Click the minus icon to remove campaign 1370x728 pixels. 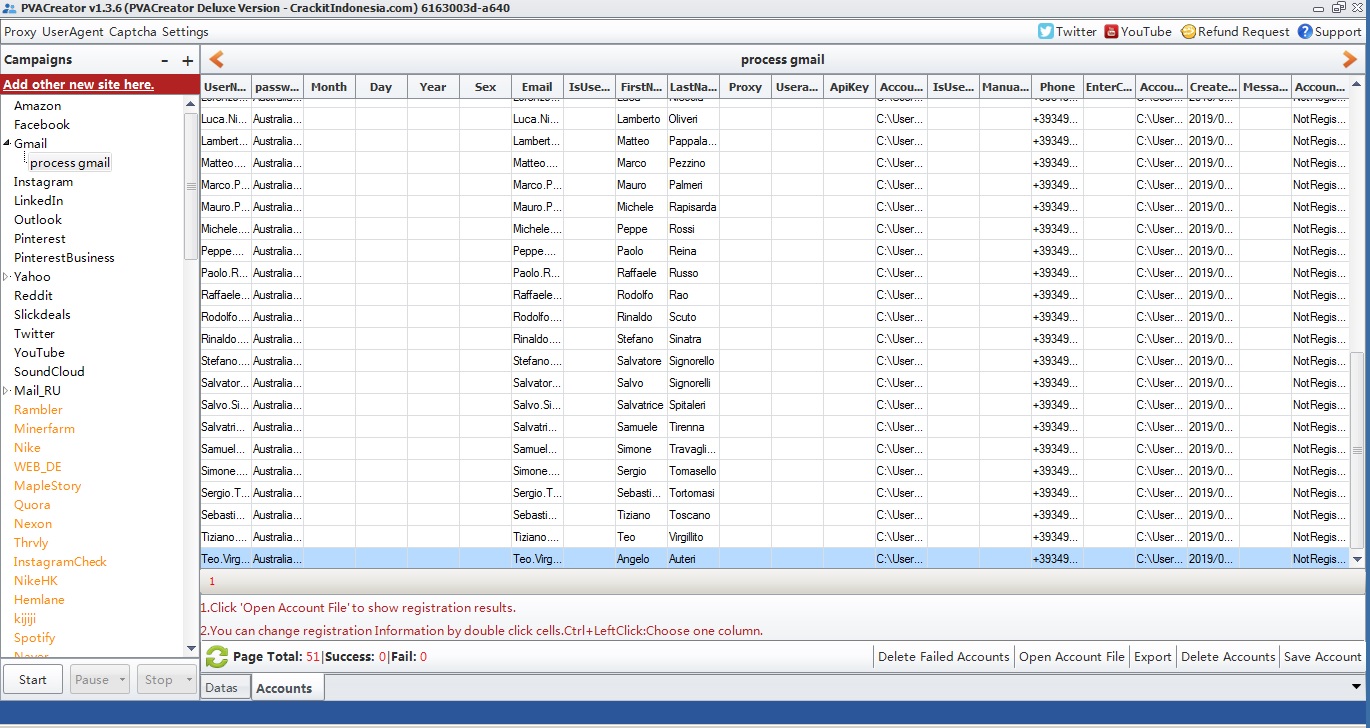pos(165,61)
